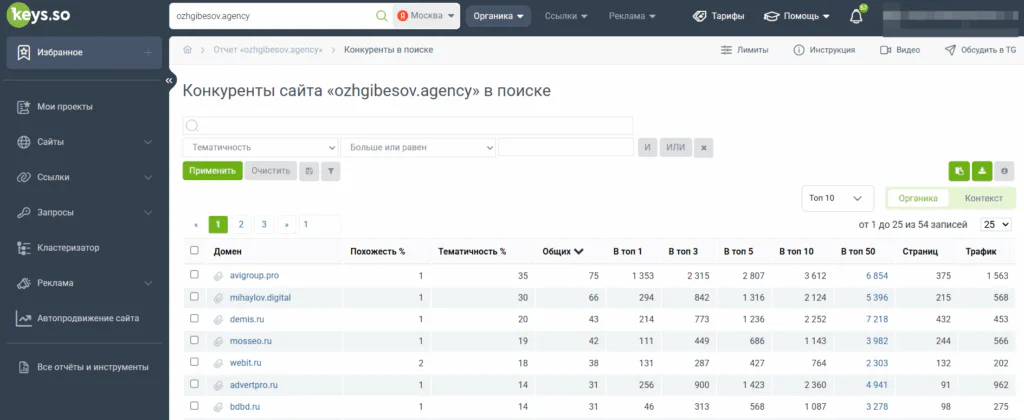Image resolution: width=1024 pixels, height=420 pixels.
Task: Click paperclip icon next to mosseo.ru
Action: [x=219, y=342]
